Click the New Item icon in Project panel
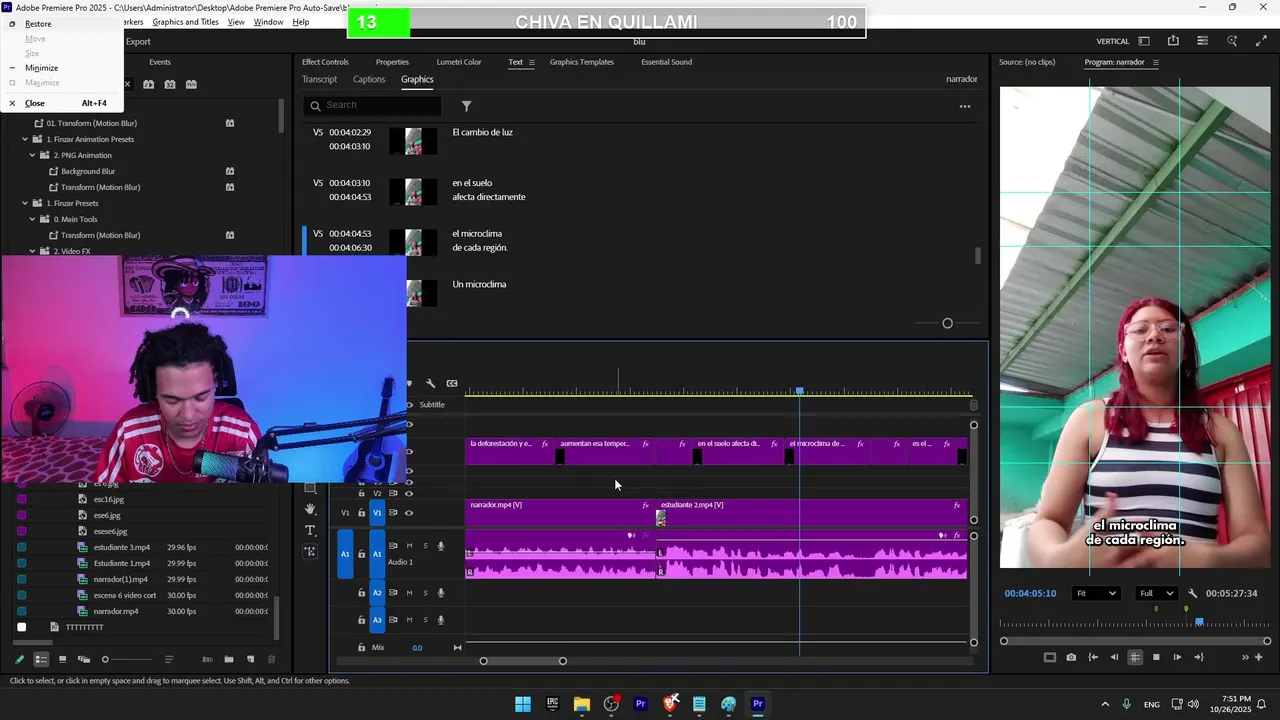Screen dimensions: 1280x720 click(250, 659)
